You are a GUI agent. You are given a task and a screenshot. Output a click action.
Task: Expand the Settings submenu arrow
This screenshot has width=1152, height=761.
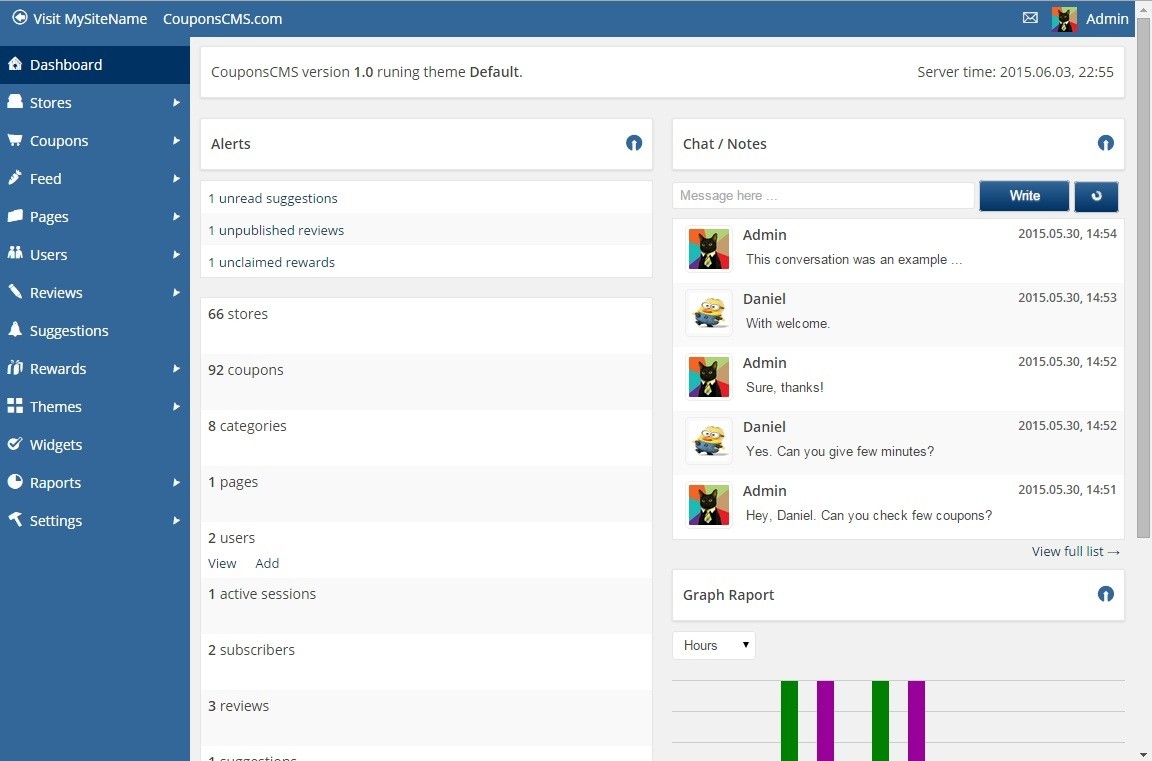tap(176, 521)
